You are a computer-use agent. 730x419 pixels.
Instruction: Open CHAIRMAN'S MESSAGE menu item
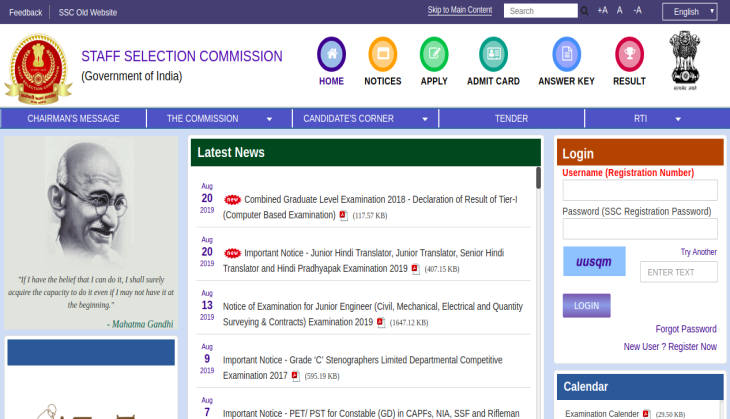[x=74, y=119]
